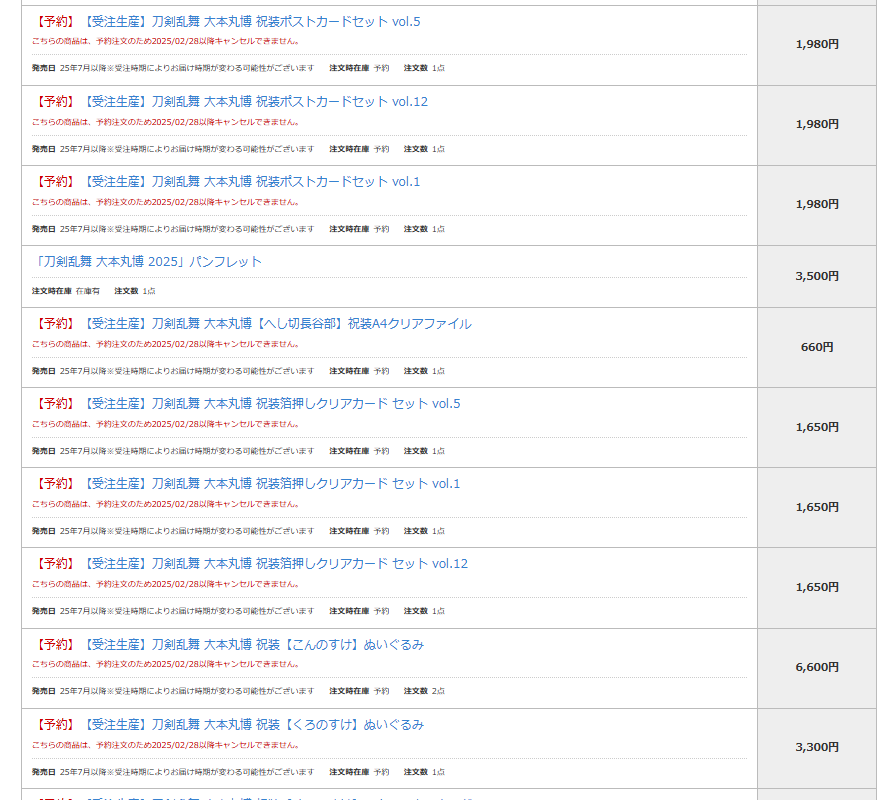
Task: Click cancel notice under クリアカード vol.12
Action: click(166, 584)
